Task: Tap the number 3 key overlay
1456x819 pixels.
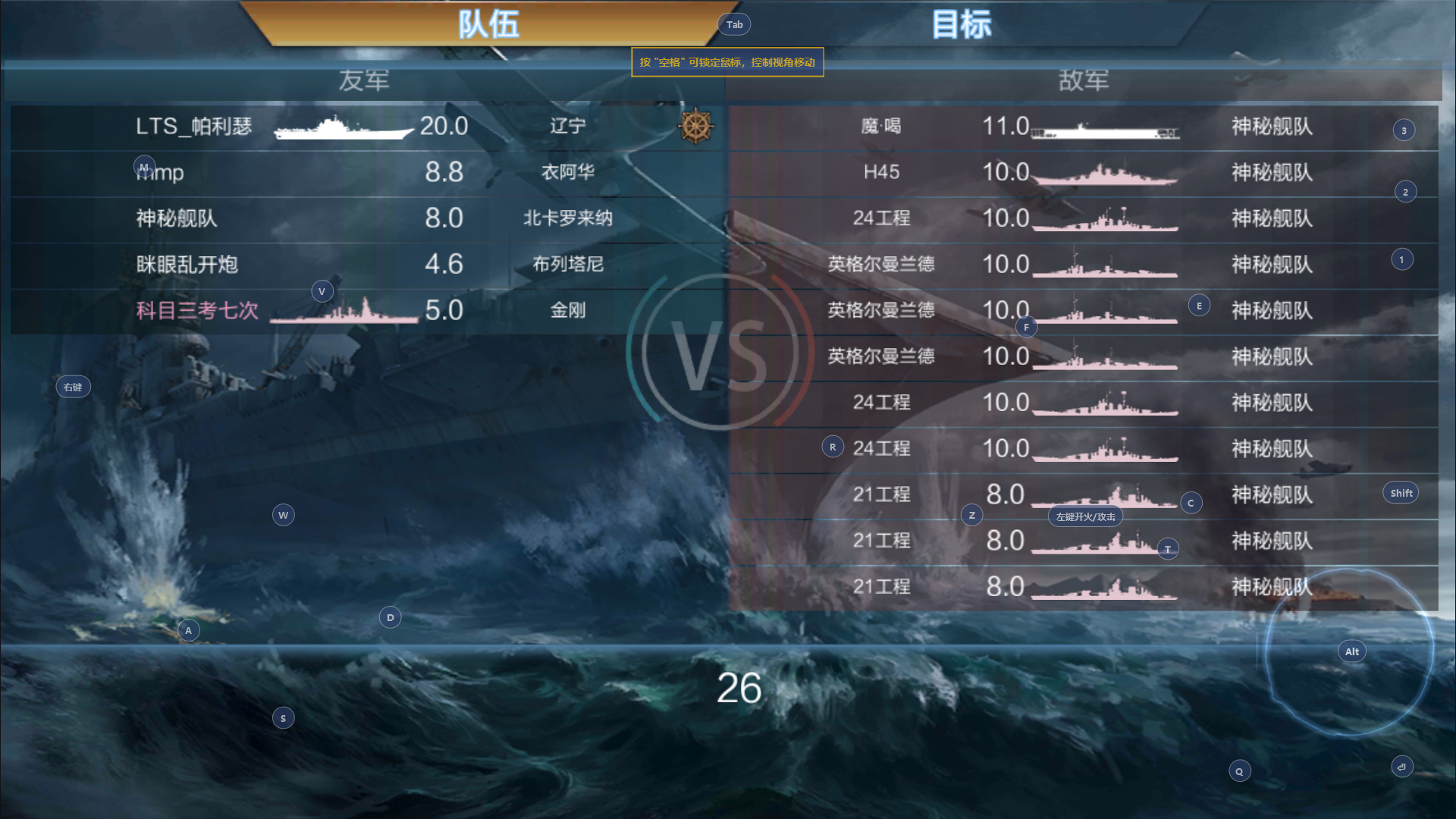Action: pyautogui.click(x=1404, y=130)
